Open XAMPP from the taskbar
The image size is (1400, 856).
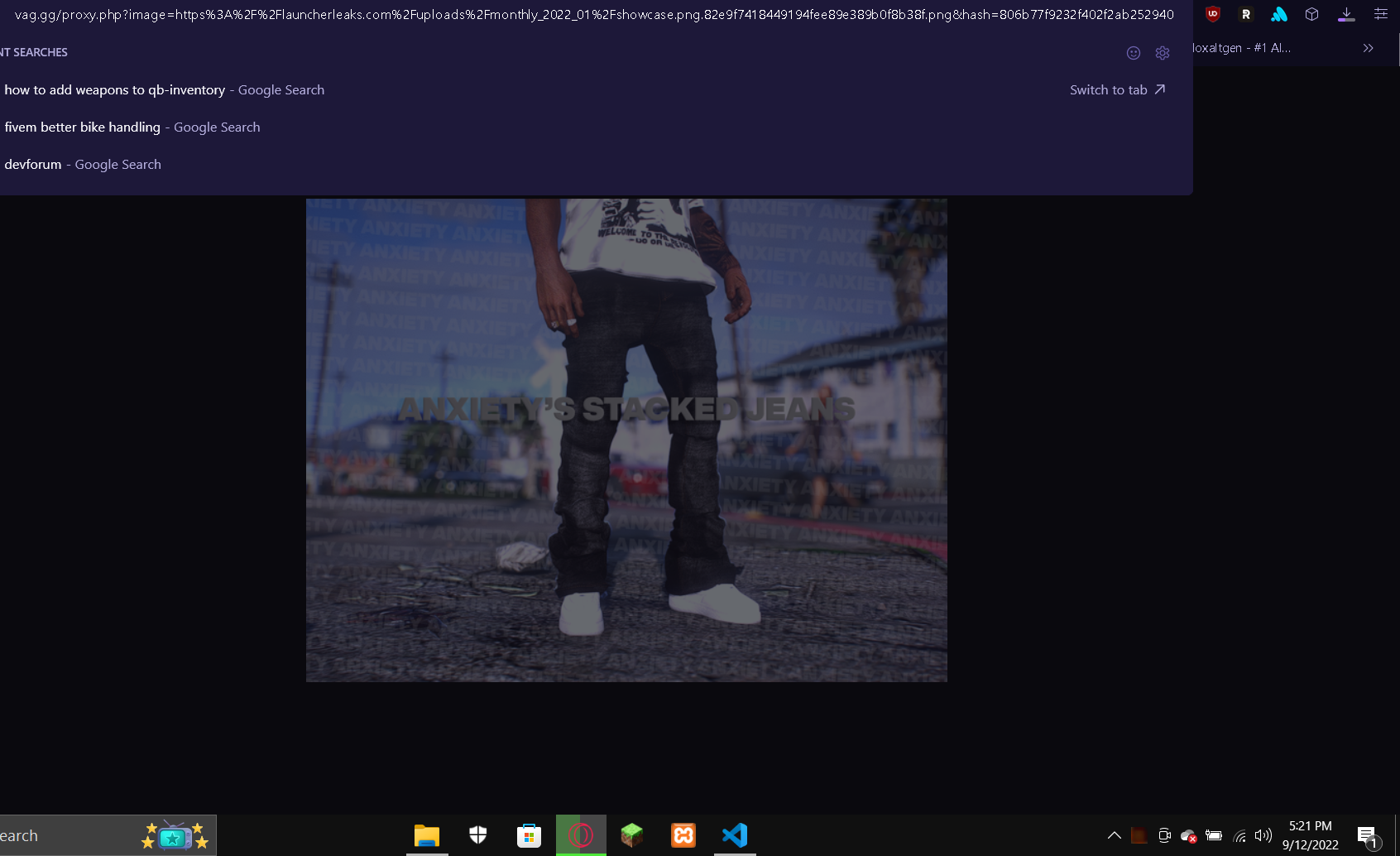click(683, 835)
